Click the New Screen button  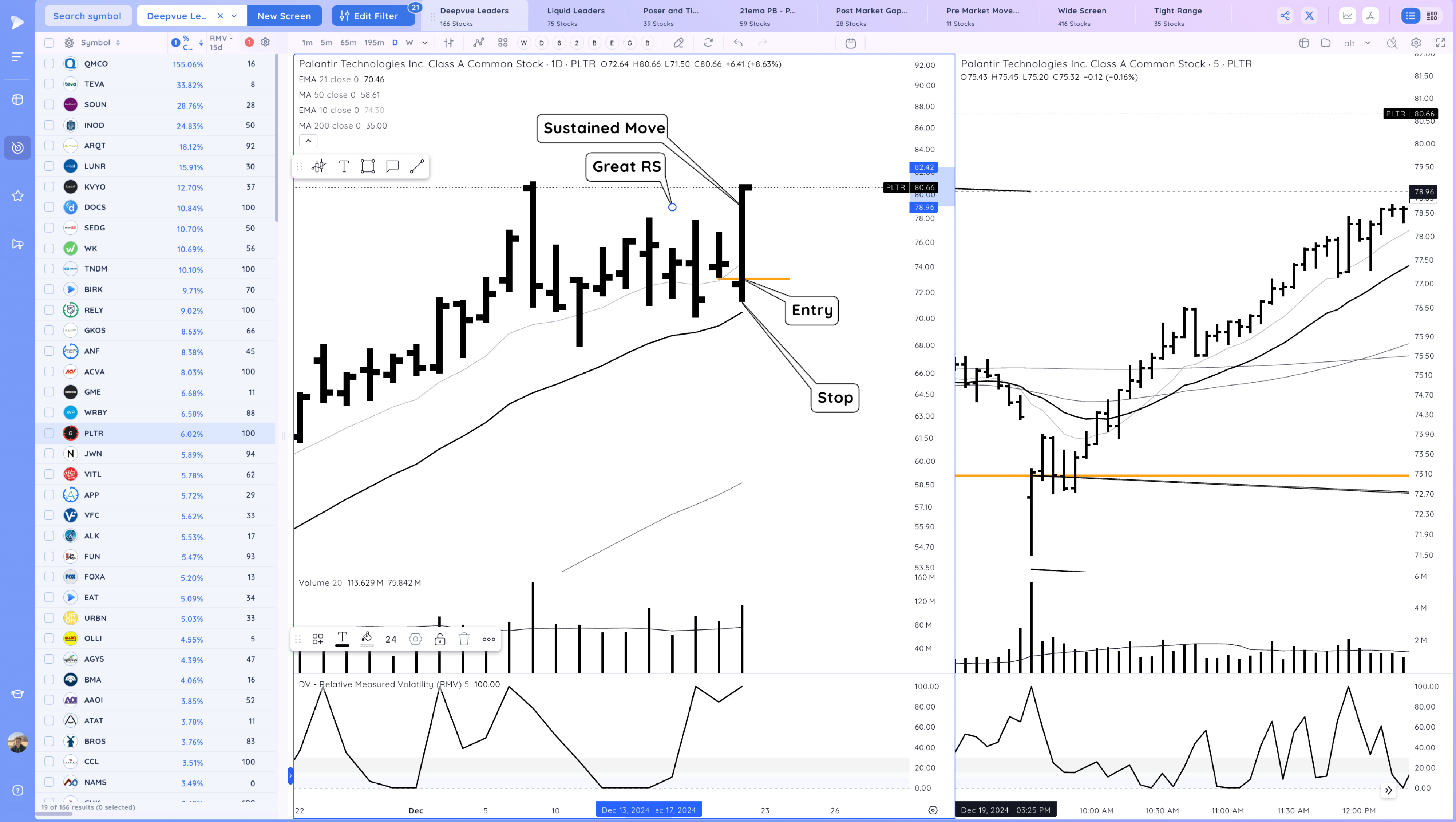(284, 16)
